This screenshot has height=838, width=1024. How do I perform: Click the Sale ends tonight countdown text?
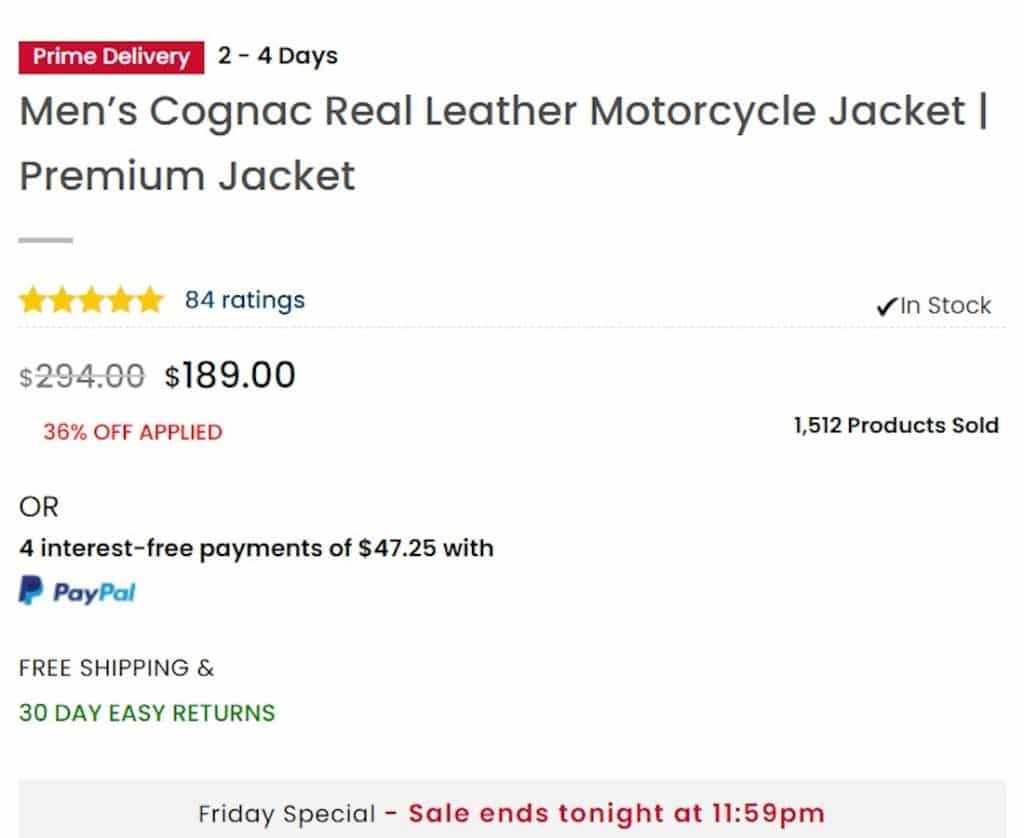[616, 813]
